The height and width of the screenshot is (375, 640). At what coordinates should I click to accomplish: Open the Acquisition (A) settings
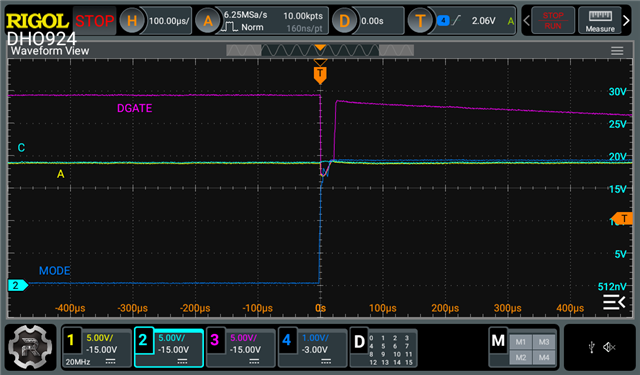[208, 20]
